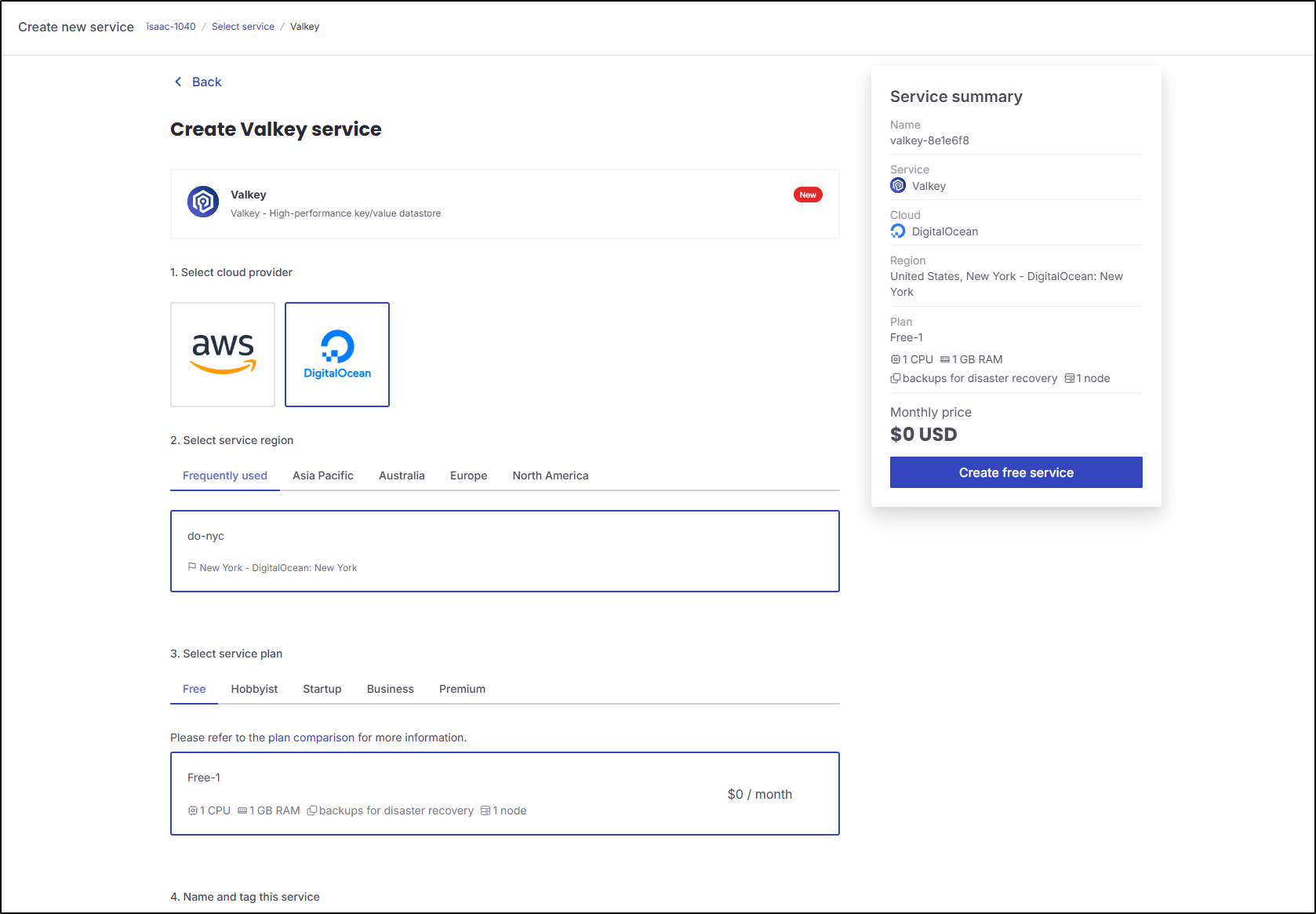This screenshot has width=1316, height=914.
Task: Click the Valkey logo in service card
Action: coord(203,202)
